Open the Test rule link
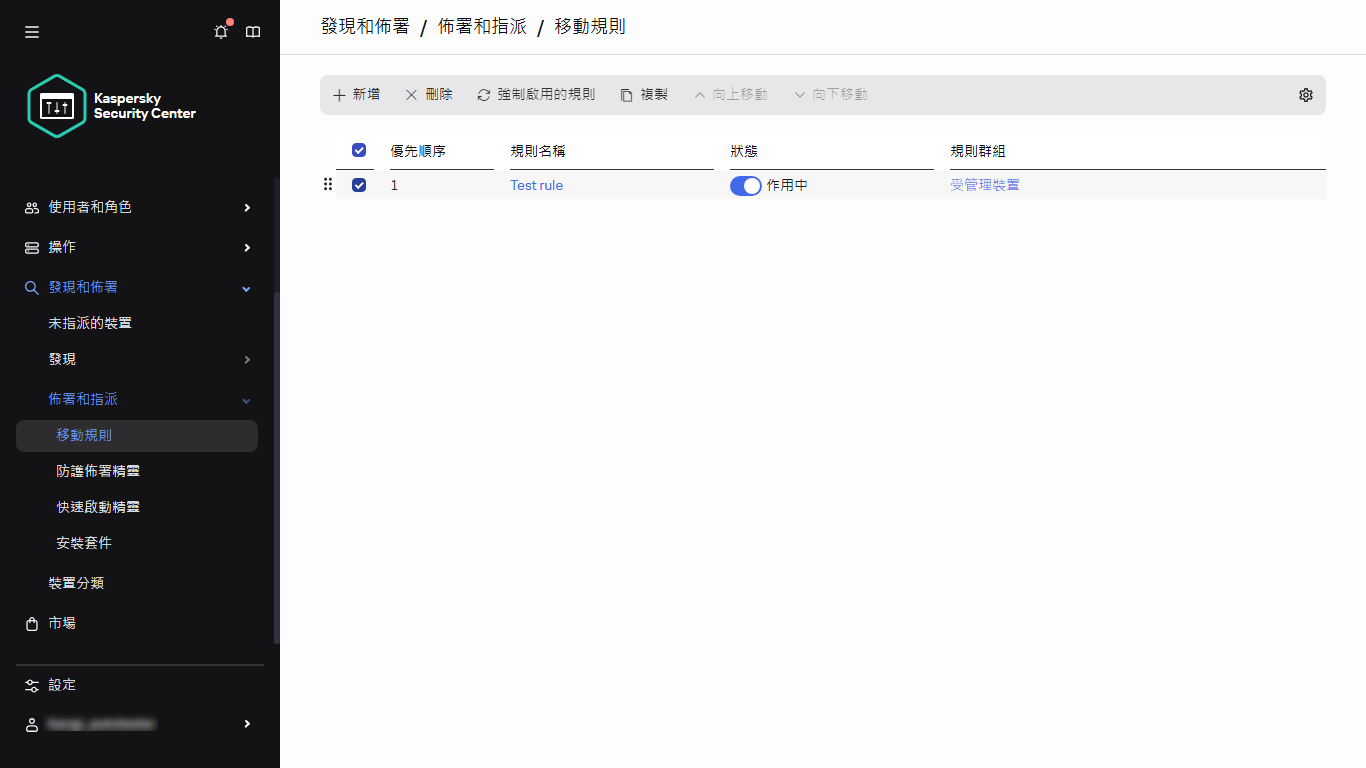 pos(536,185)
